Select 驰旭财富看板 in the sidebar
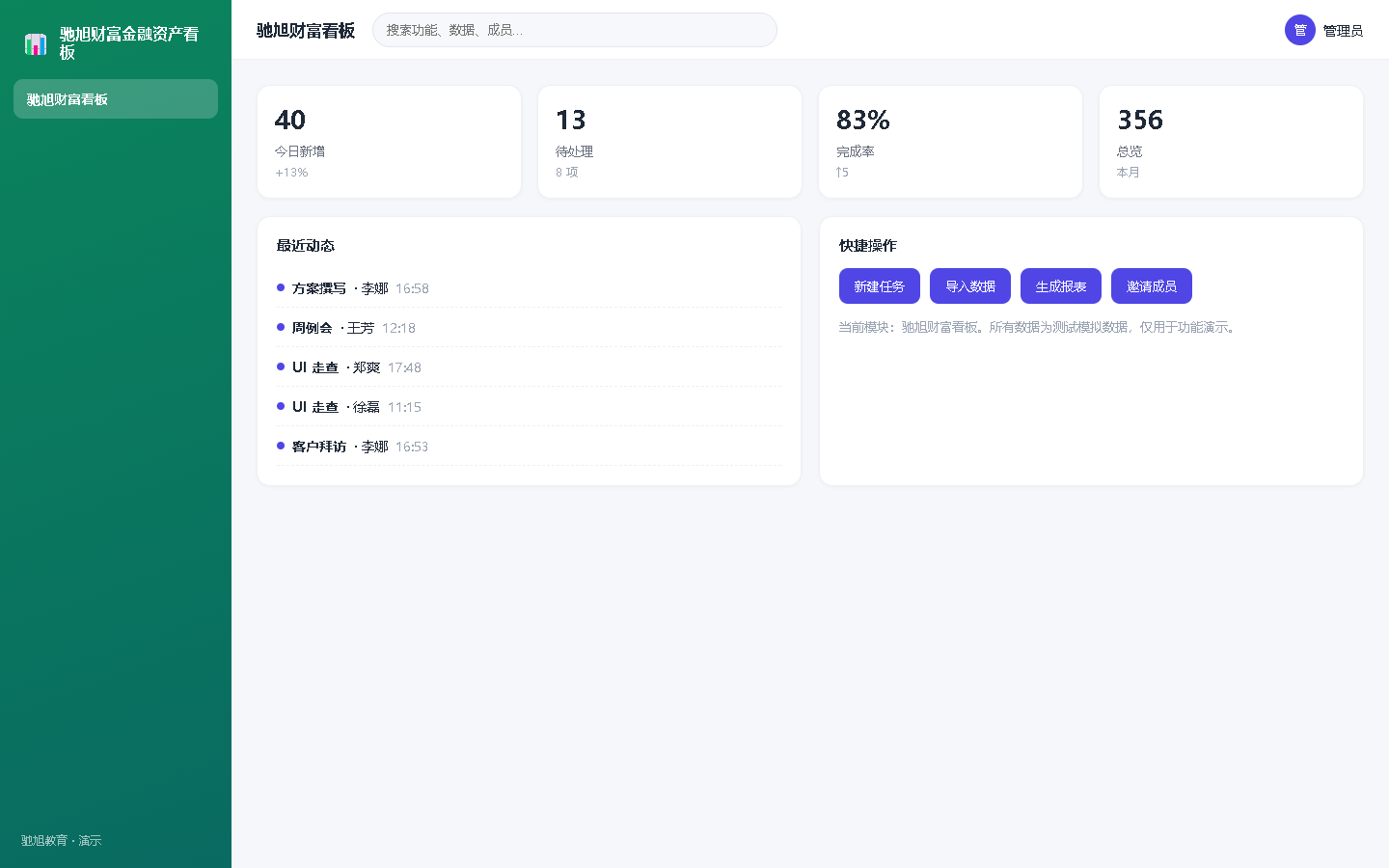 point(116,99)
